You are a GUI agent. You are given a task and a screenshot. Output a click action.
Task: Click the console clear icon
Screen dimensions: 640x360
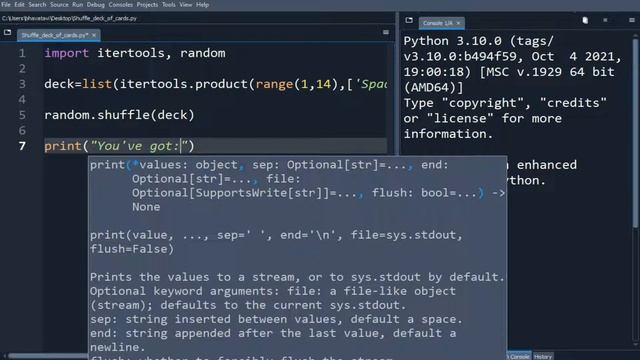point(585,20)
